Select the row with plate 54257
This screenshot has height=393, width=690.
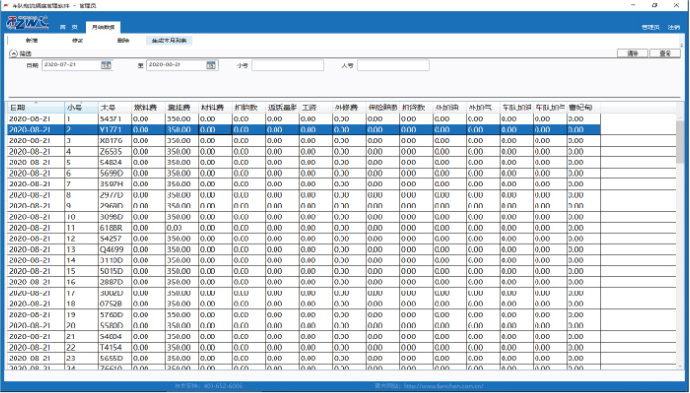(x=304, y=239)
